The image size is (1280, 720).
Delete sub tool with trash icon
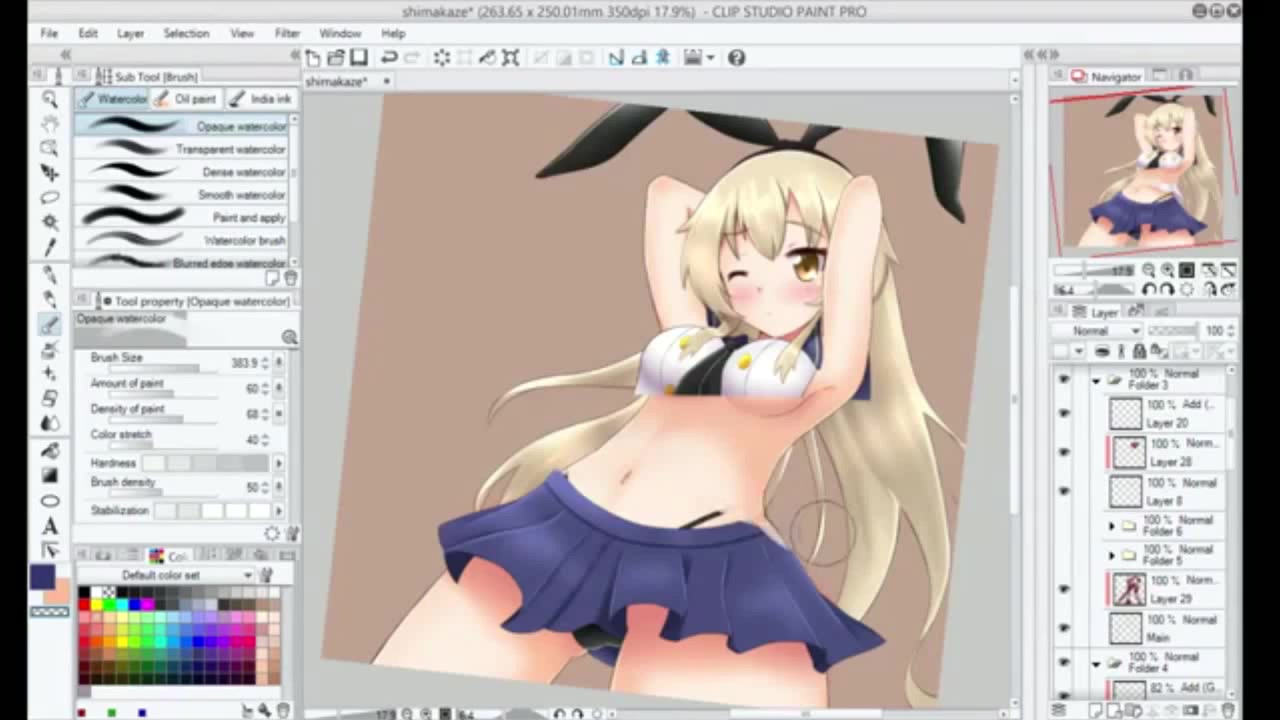(x=290, y=278)
